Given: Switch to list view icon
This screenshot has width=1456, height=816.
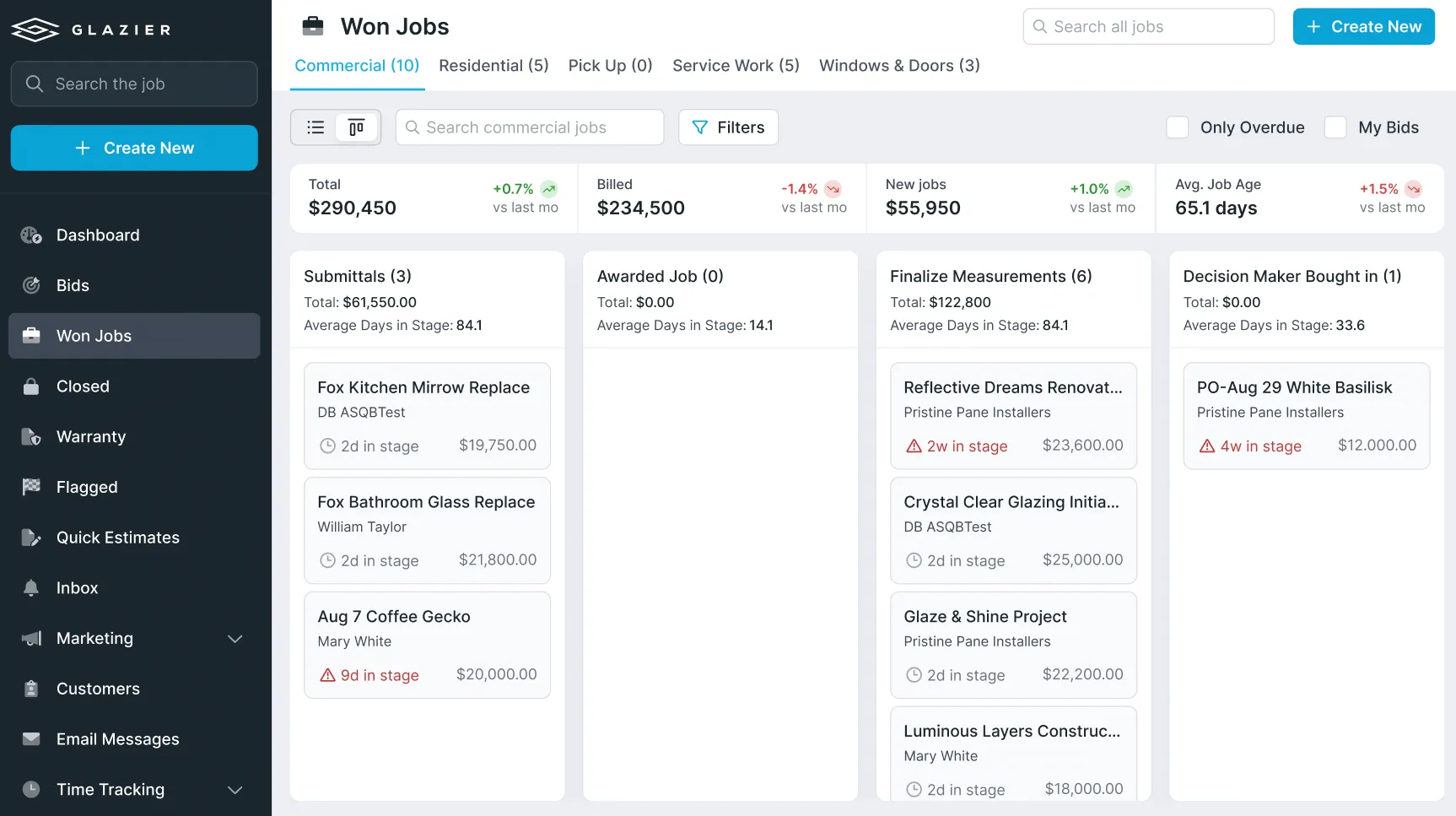Looking at the screenshot, I should (315, 127).
